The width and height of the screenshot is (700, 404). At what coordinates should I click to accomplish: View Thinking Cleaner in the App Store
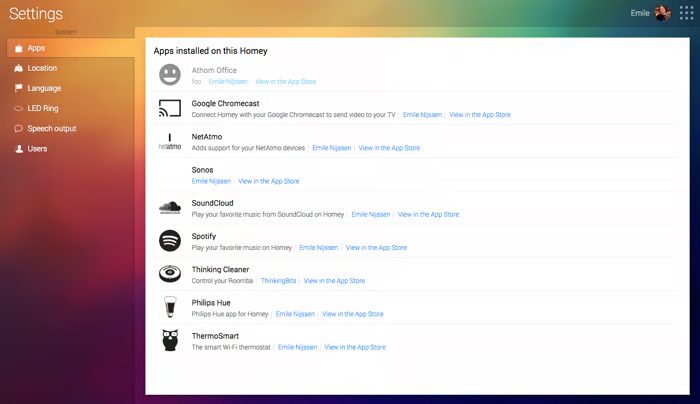click(x=334, y=281)
